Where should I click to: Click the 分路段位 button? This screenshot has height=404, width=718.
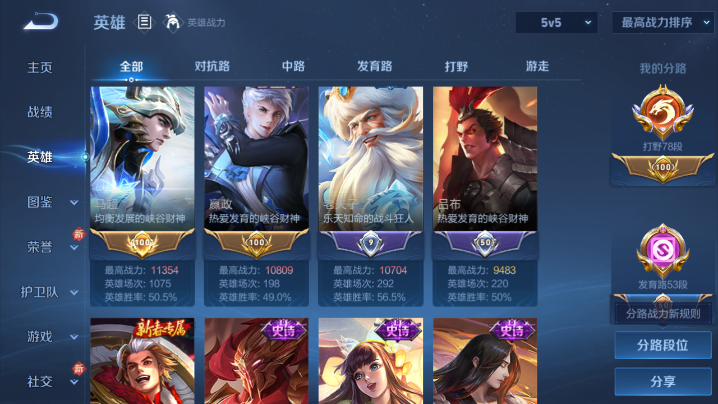pos(663,345)
